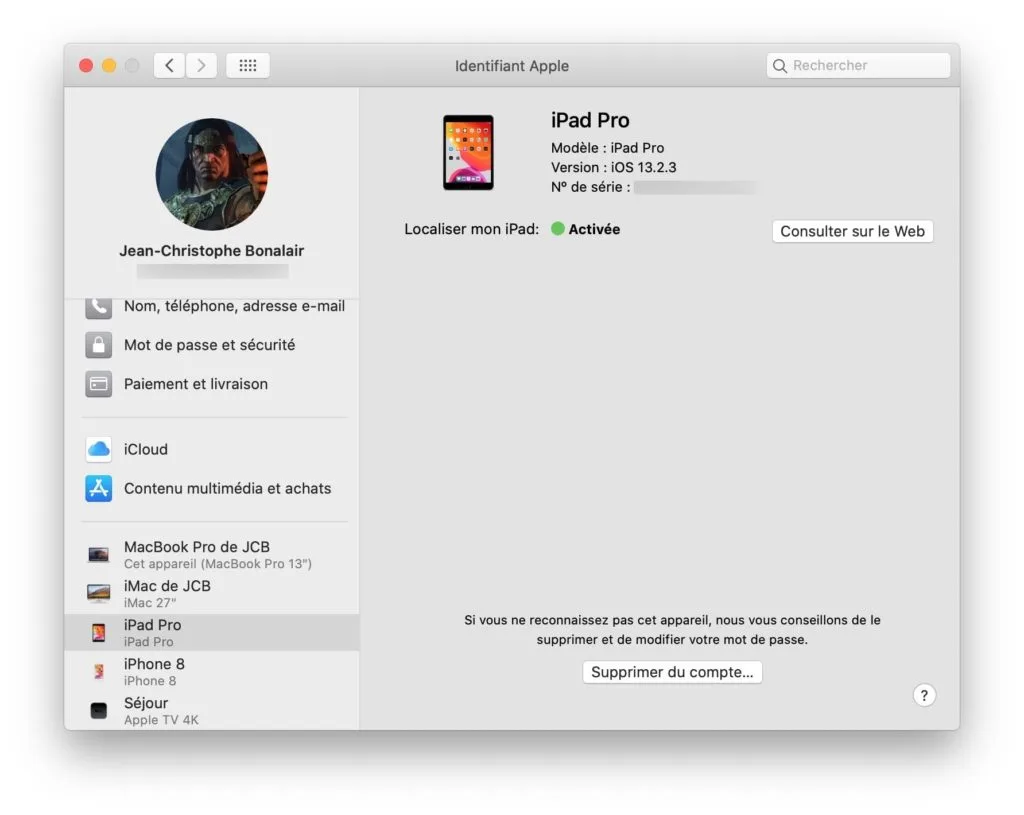Click the Rechercher search field
This screenshot has width=1024, height=815.
click(x=858, y=65)
